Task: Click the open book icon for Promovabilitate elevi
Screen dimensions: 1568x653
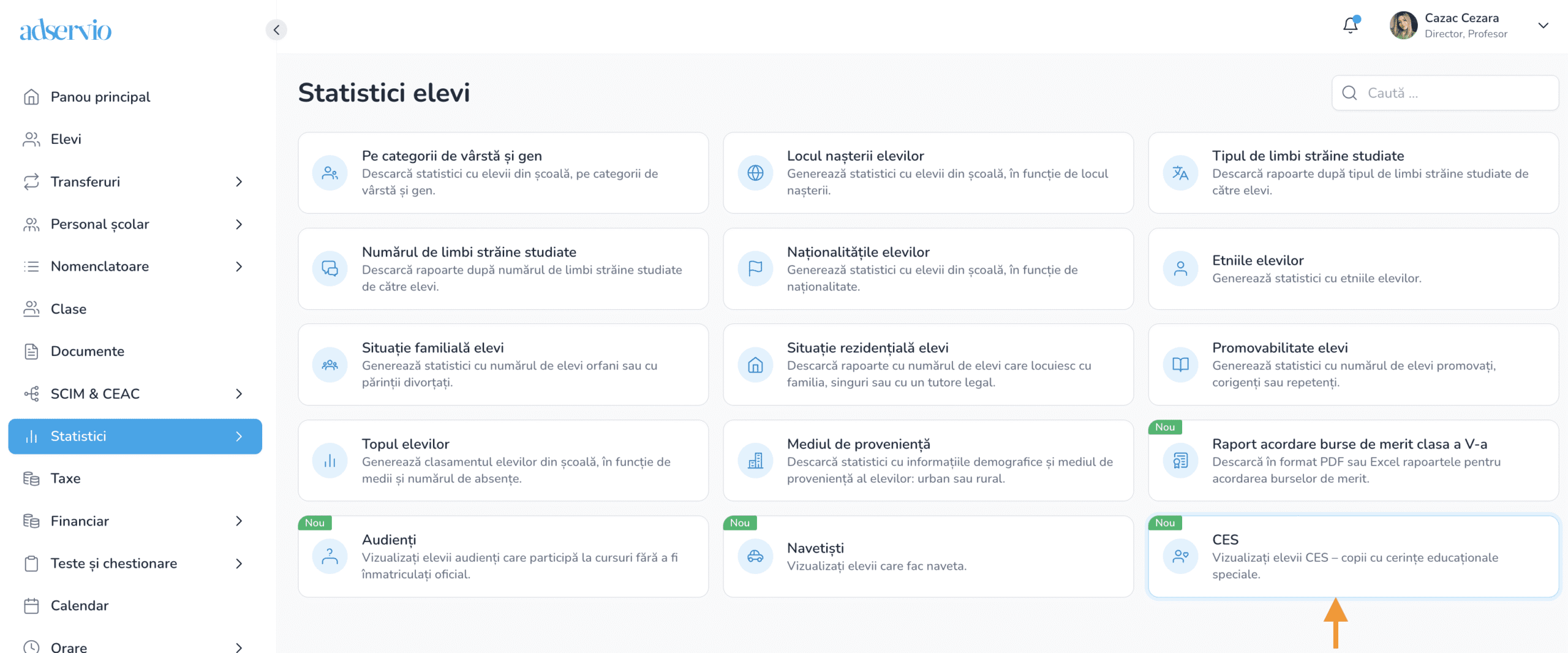Action: click(1180, 364)
